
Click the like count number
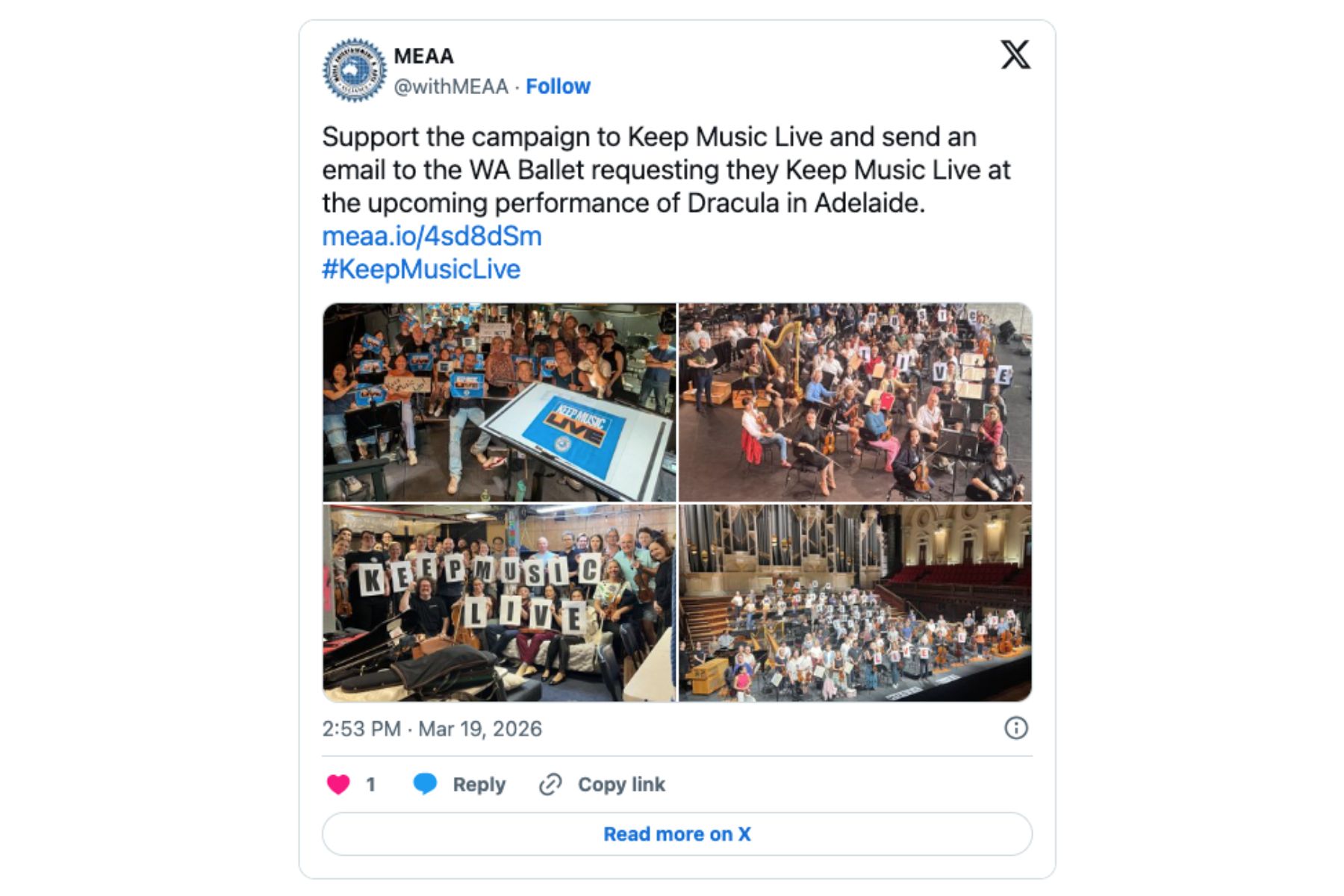(x=370, y=785)
